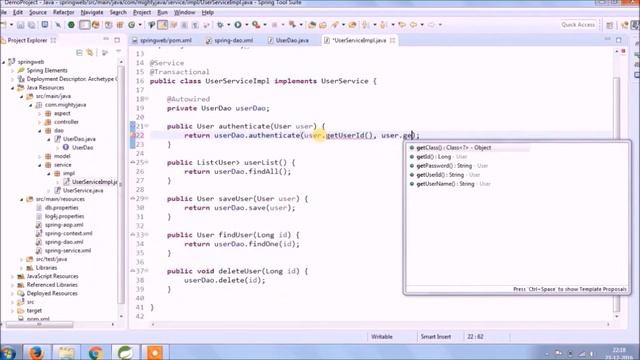The height and width of the screenshot is (360, 640).
Task: Click the error marker on line 22
Action: point(133,136)
